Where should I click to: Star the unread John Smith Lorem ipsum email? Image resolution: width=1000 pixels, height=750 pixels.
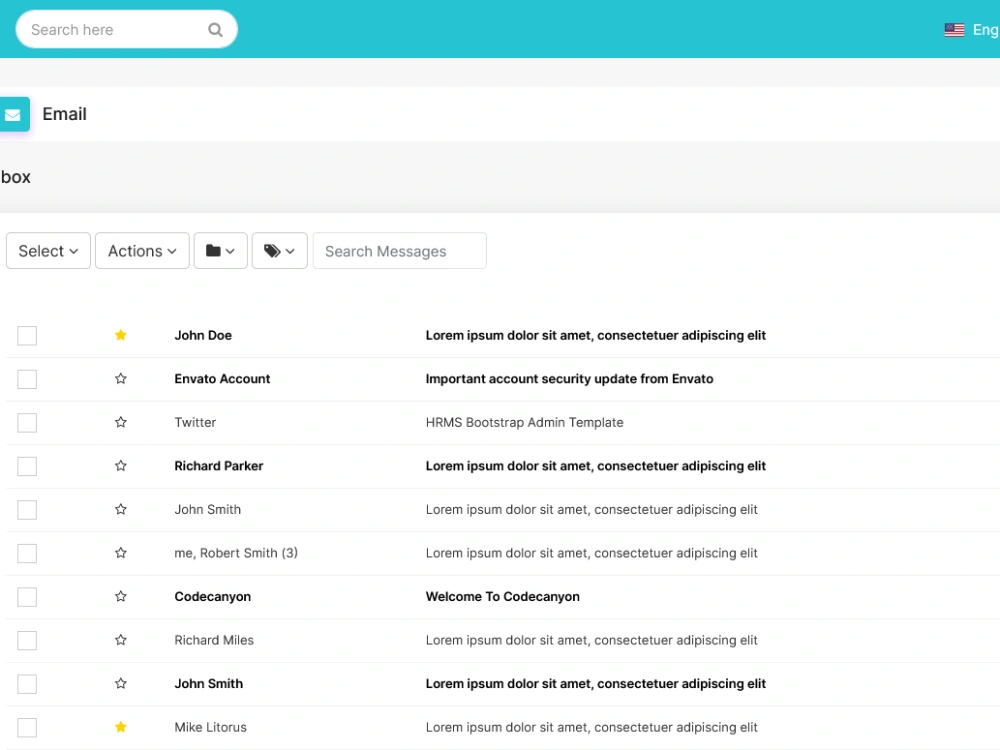coord(121,683)
